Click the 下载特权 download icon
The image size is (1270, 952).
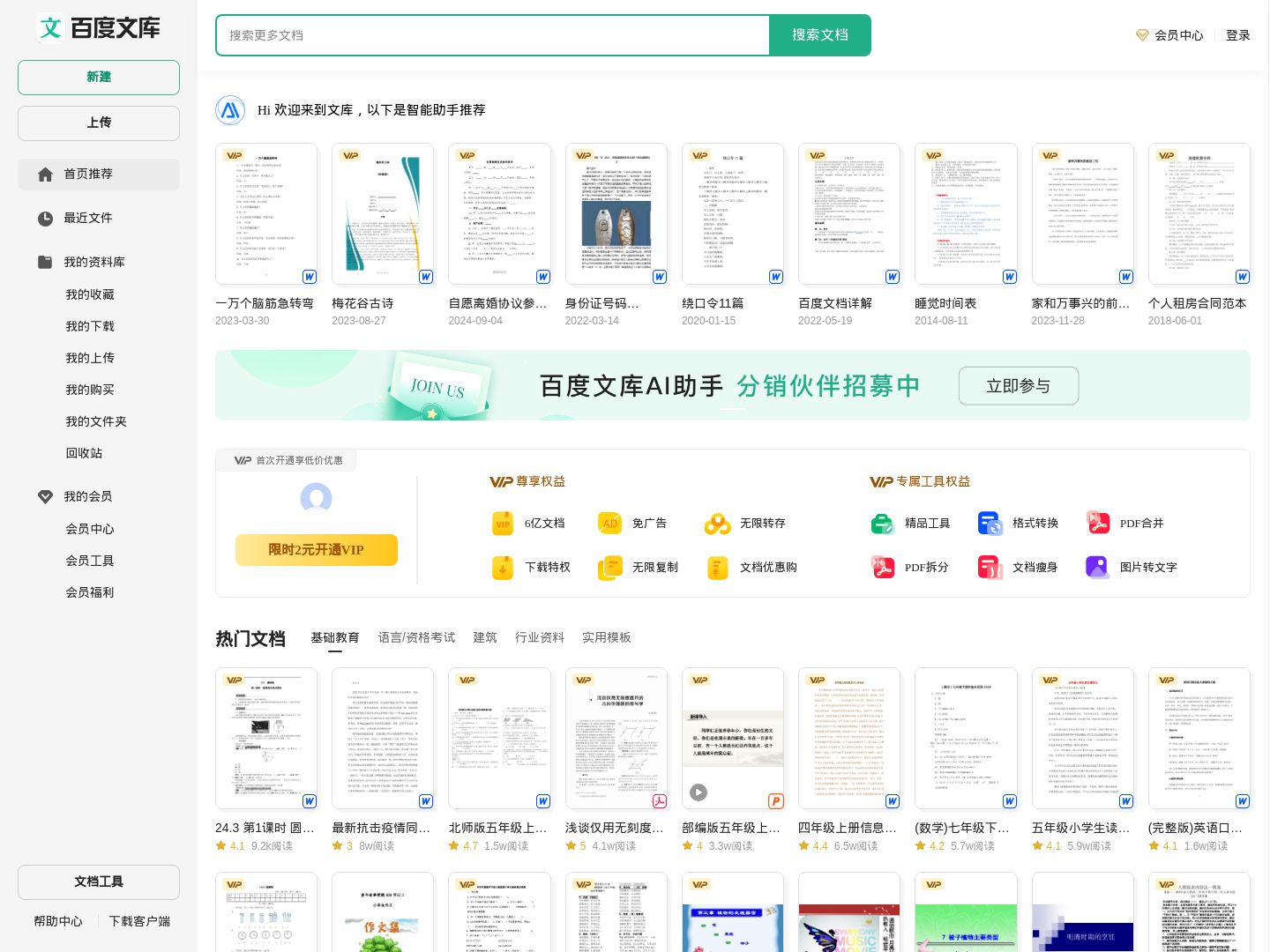(x=503, y=568)
